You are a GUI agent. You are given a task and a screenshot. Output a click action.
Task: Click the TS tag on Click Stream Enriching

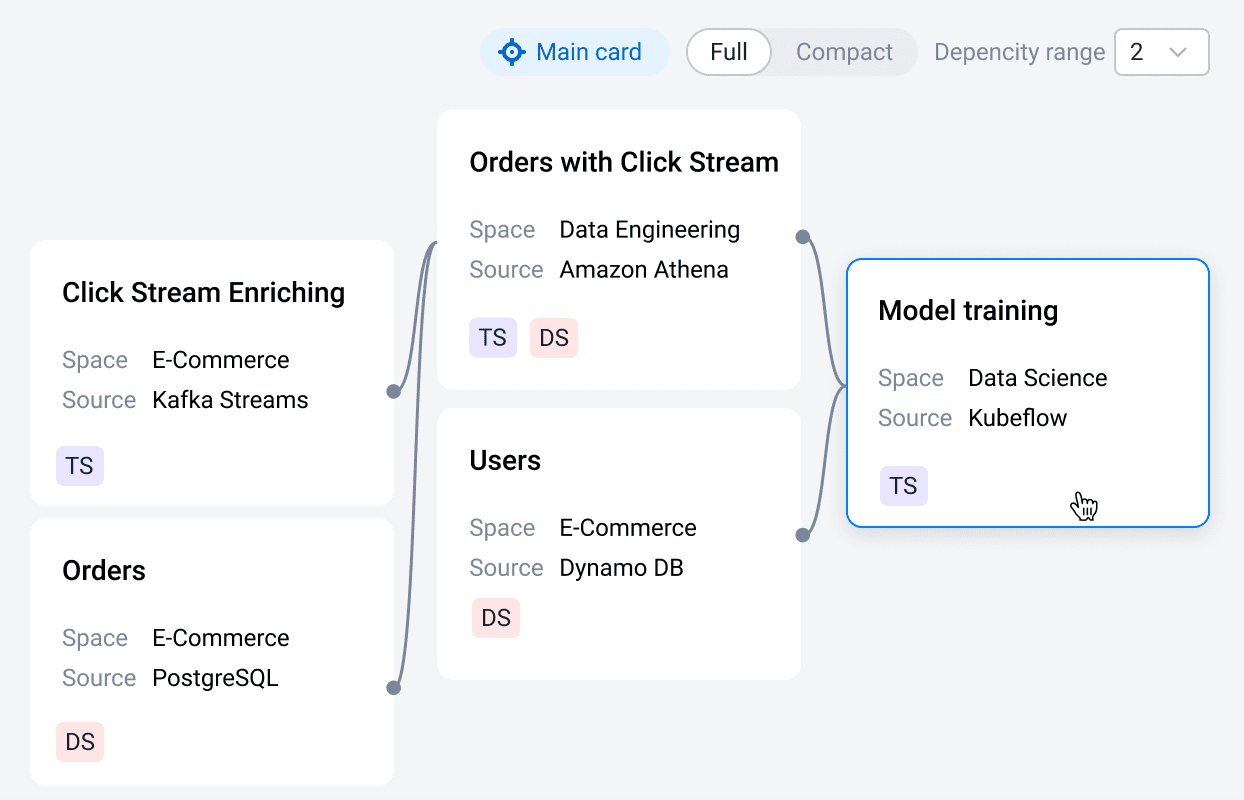click(x=80, y=466)
